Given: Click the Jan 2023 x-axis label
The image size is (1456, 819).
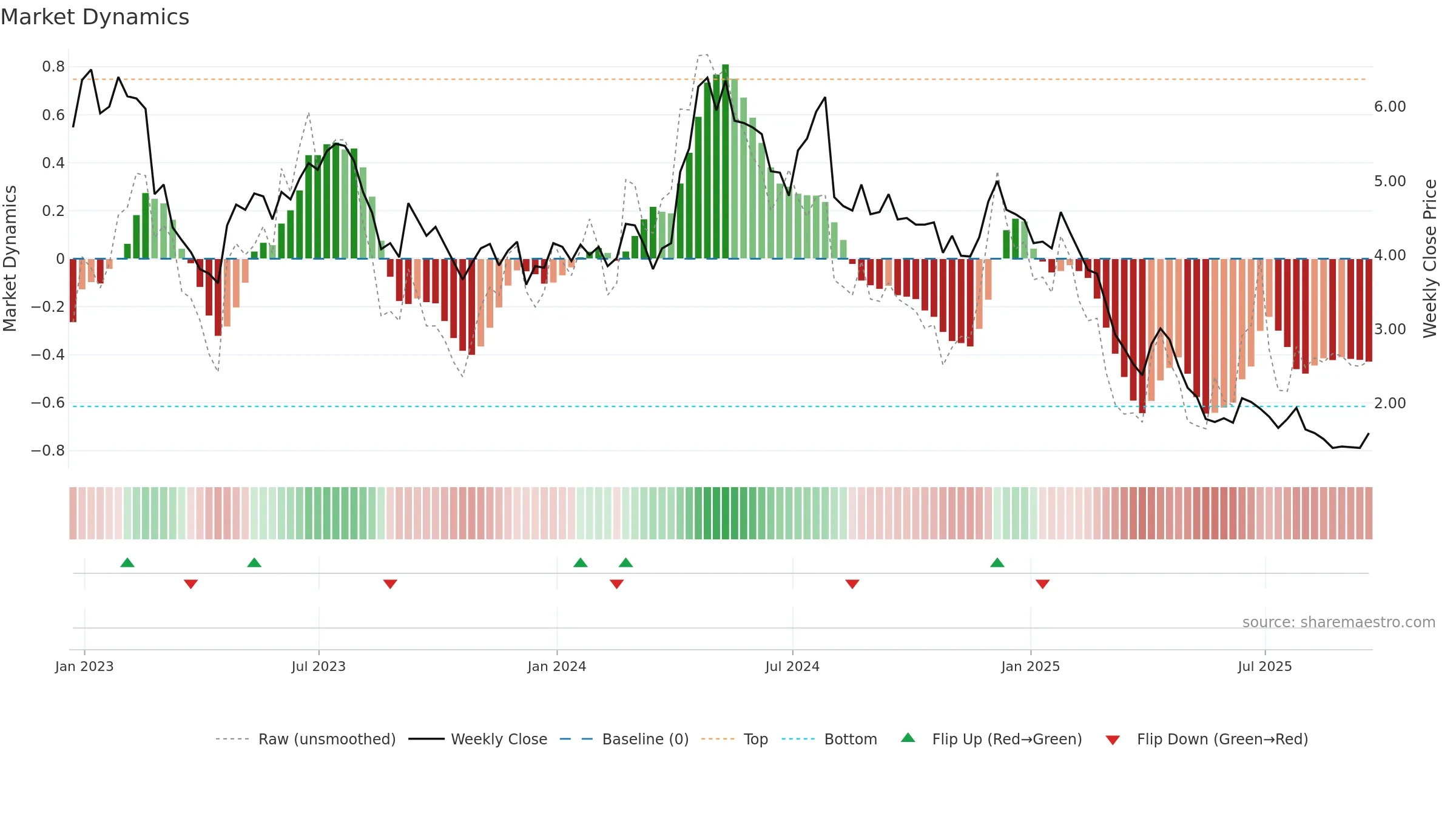Looking at the screenshot, I should click(x=84, y=667).
